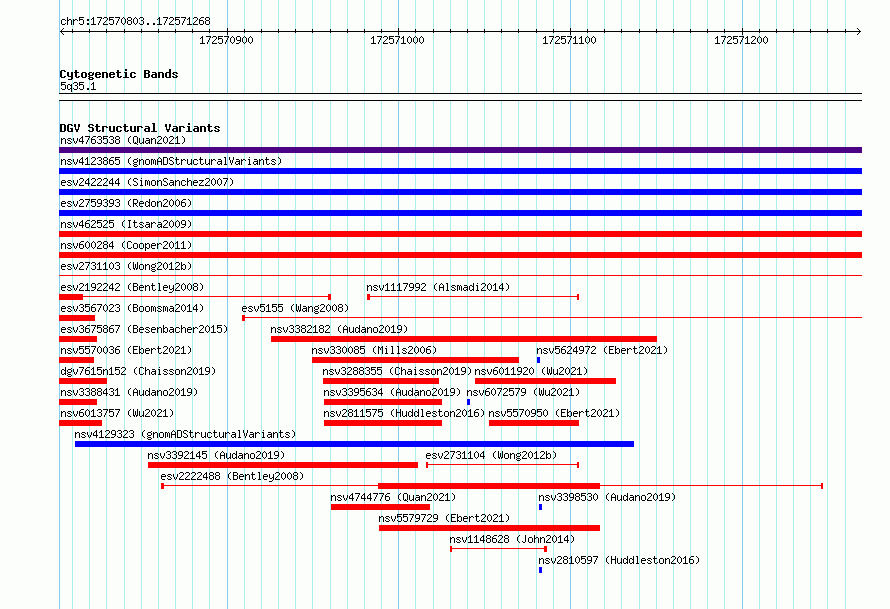Select nsv5570036 (Ebert2021) label

tap(126, 350)
